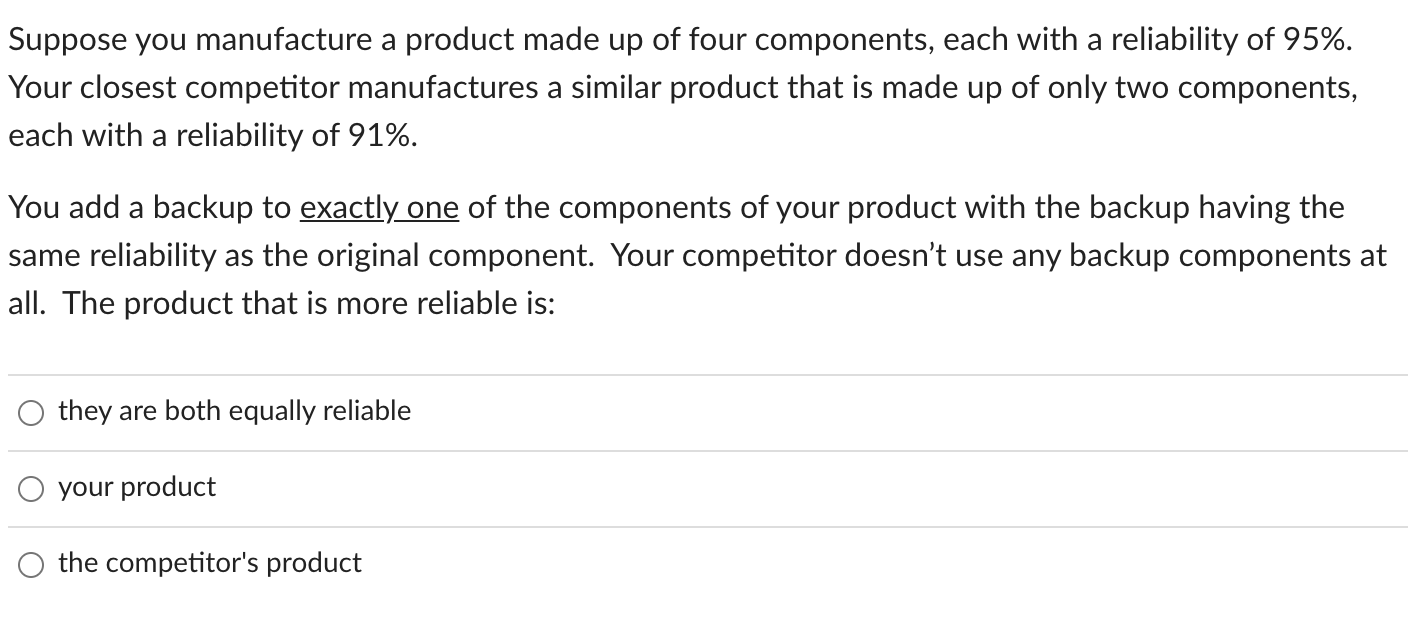Select the "they are both equally reliable" radio button
The height and width of the screenshot is (618, 1408).
pyautogui.click(x=31, y=411)
